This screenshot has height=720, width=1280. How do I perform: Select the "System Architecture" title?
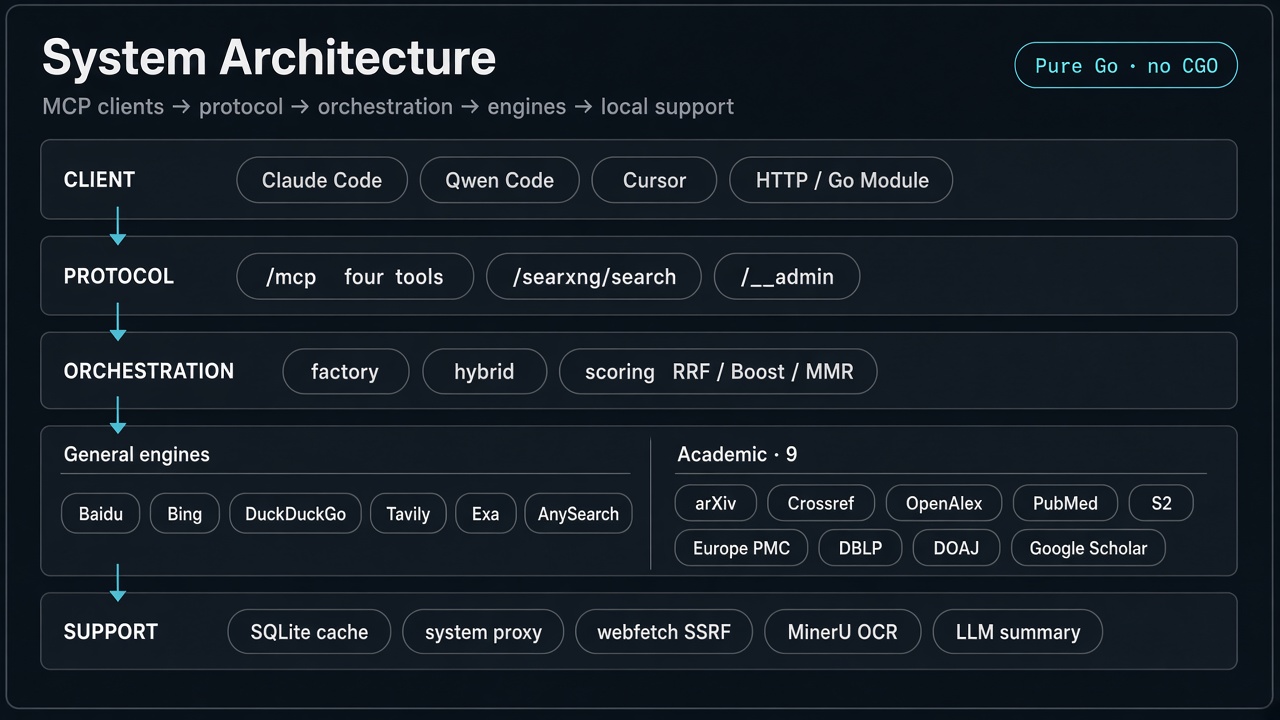click(x=269, y=58)
